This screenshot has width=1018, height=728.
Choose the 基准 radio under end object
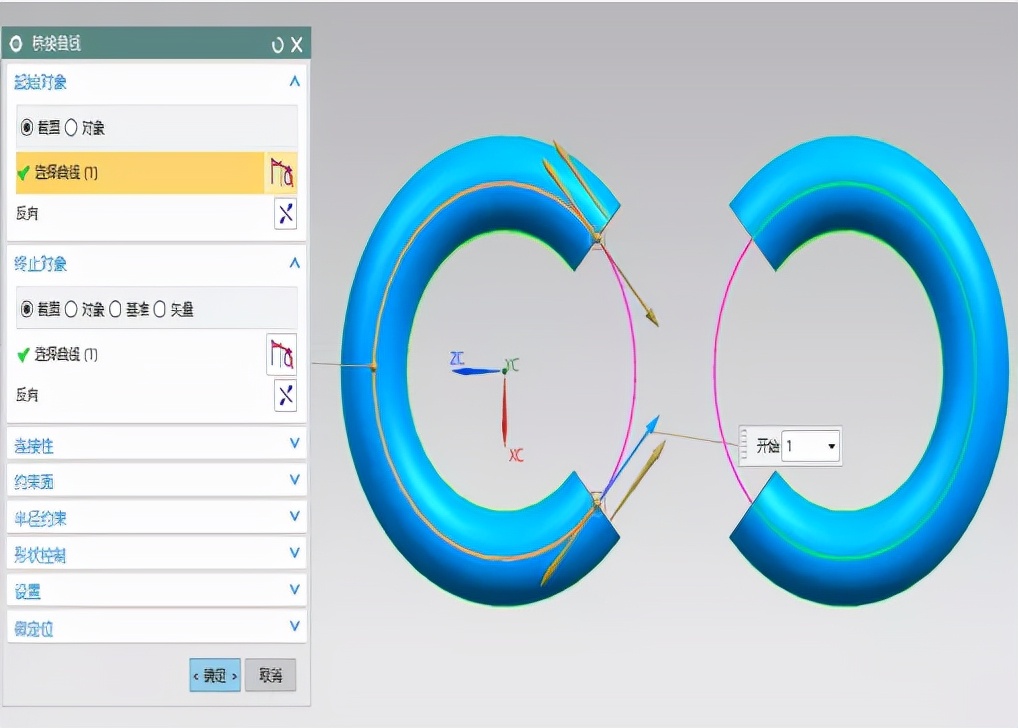115,309
